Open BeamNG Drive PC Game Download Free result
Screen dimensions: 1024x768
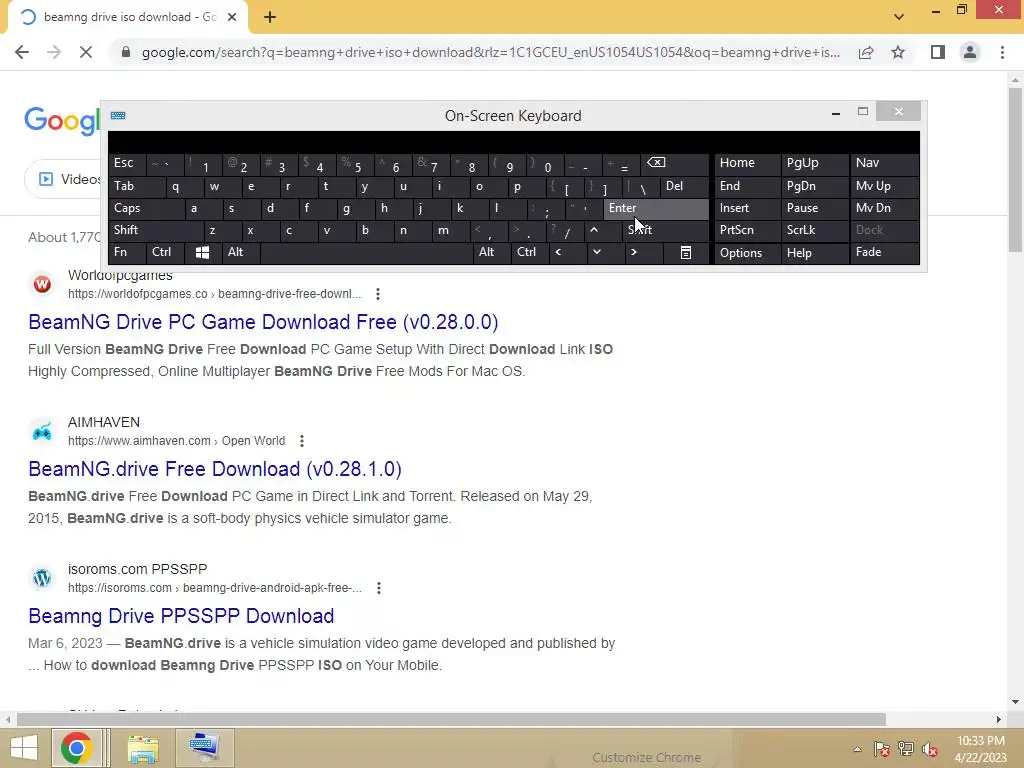(x=263, y=322)
